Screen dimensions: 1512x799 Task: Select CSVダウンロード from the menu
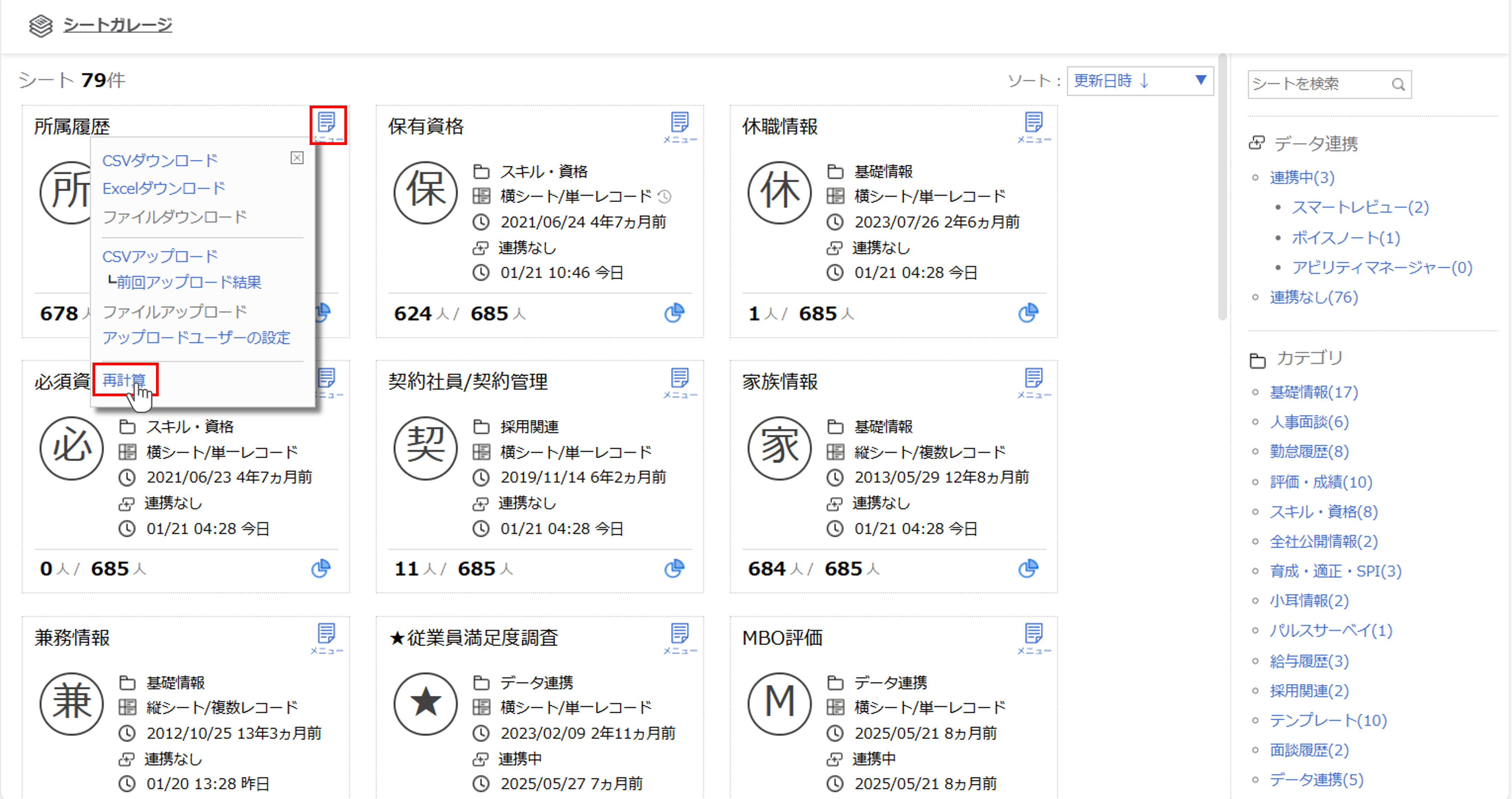(160, 160)
